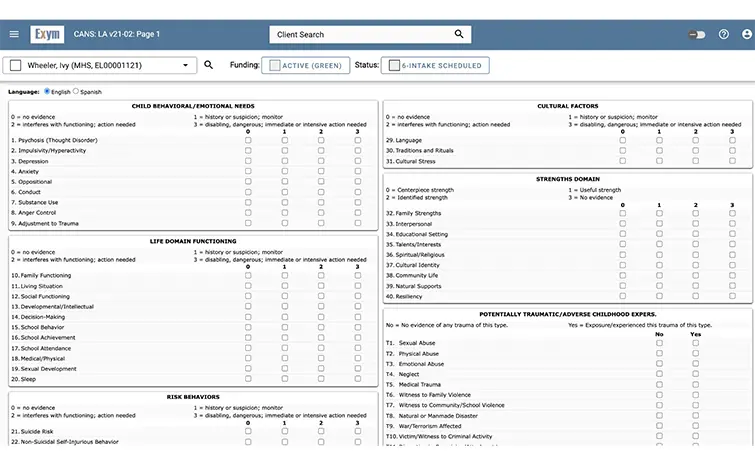The height and width of the screenshot is (465, 755).
Task: Click the magnifier icon in Client Search
Action: tap(459, 34)
